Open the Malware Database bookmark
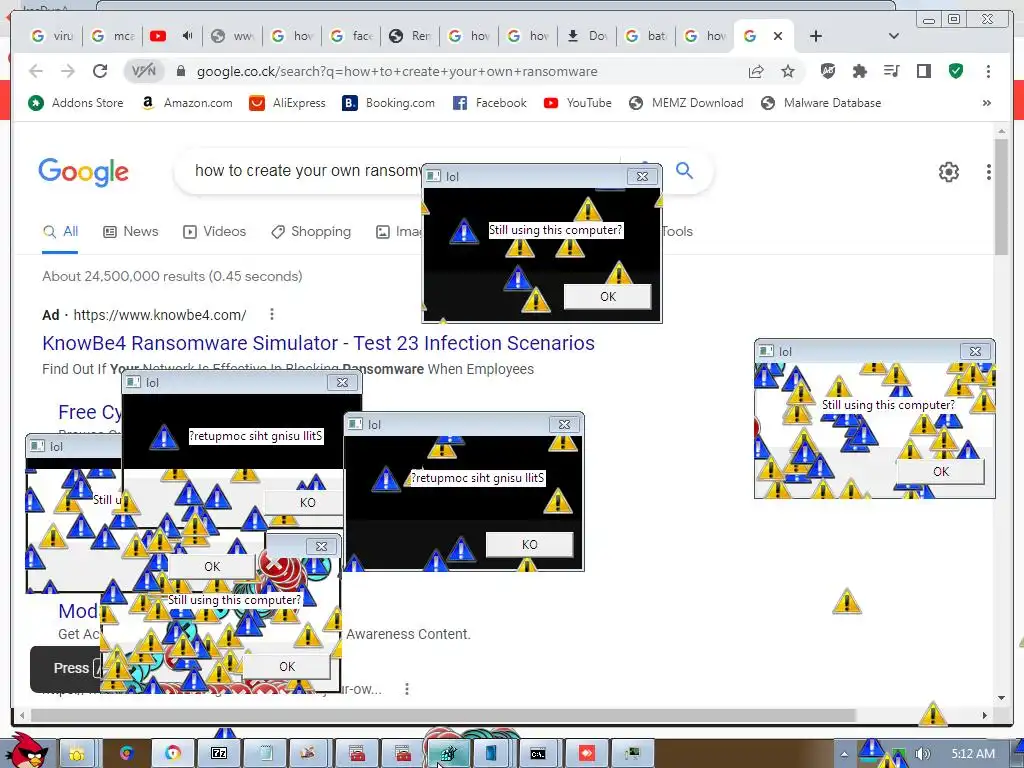1024x768 pixels. [x=822, y=103]
